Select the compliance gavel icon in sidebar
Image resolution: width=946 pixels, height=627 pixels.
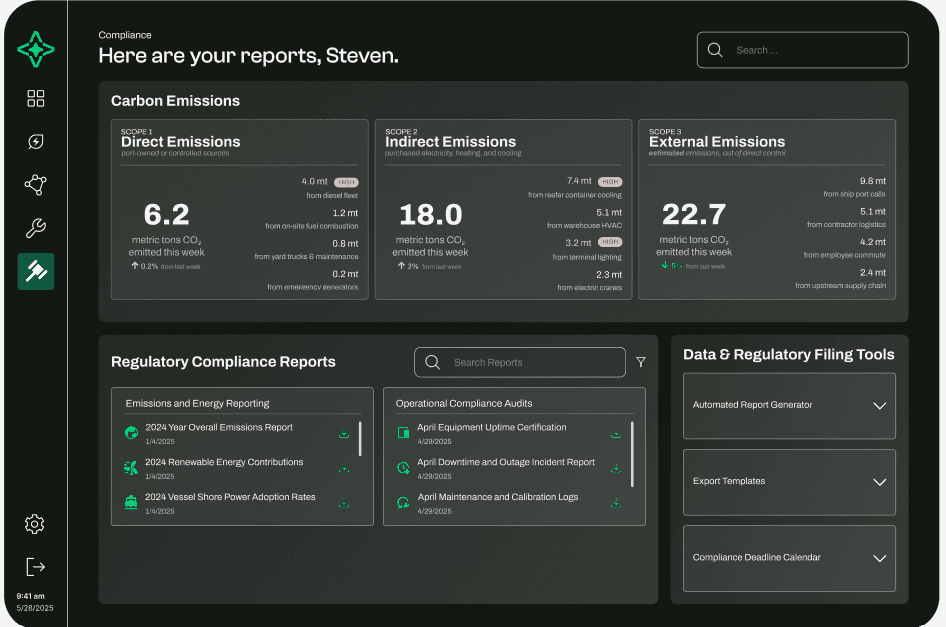36,271
